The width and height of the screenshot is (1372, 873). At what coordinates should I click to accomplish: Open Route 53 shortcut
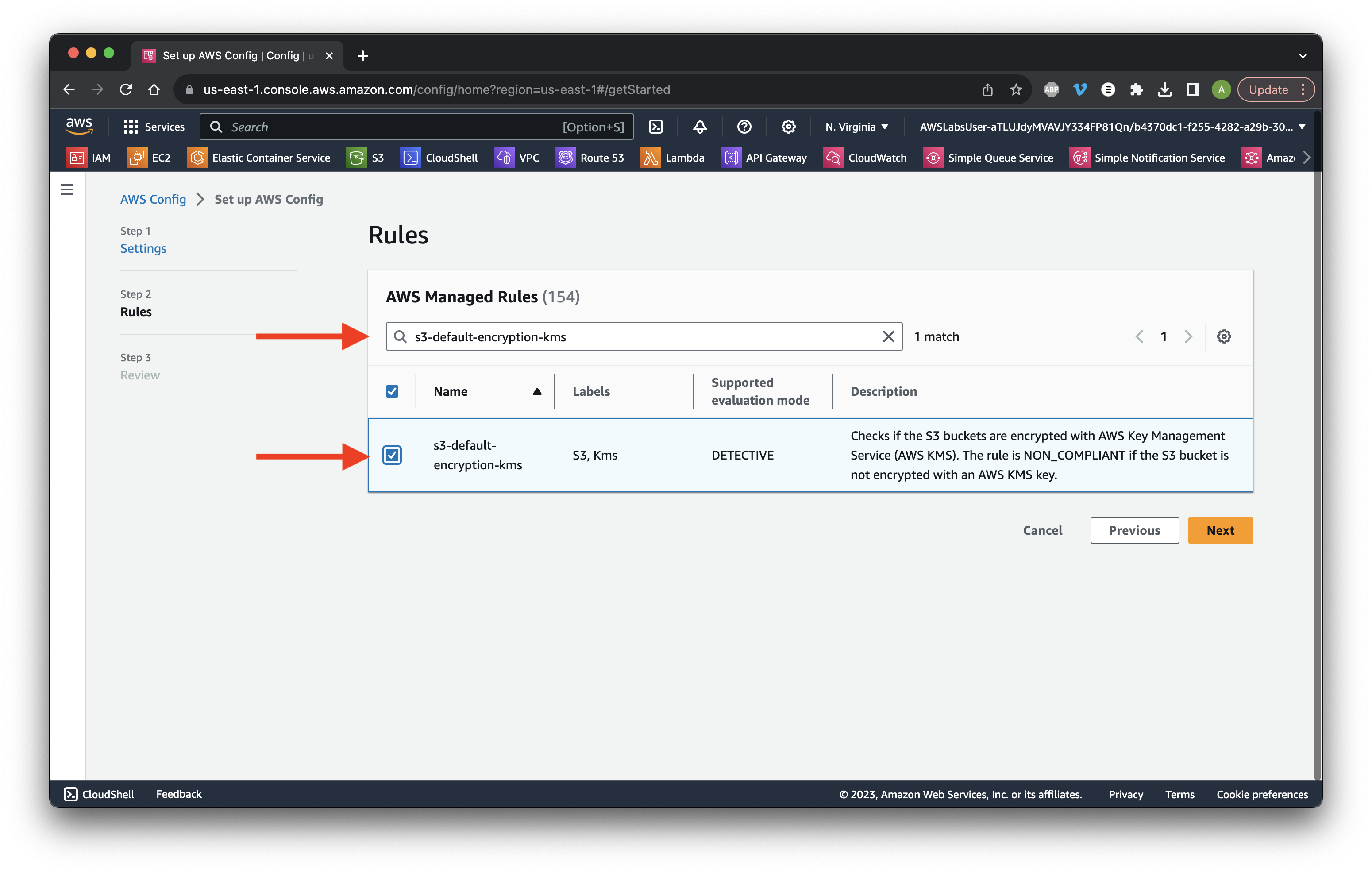point(590,158)
